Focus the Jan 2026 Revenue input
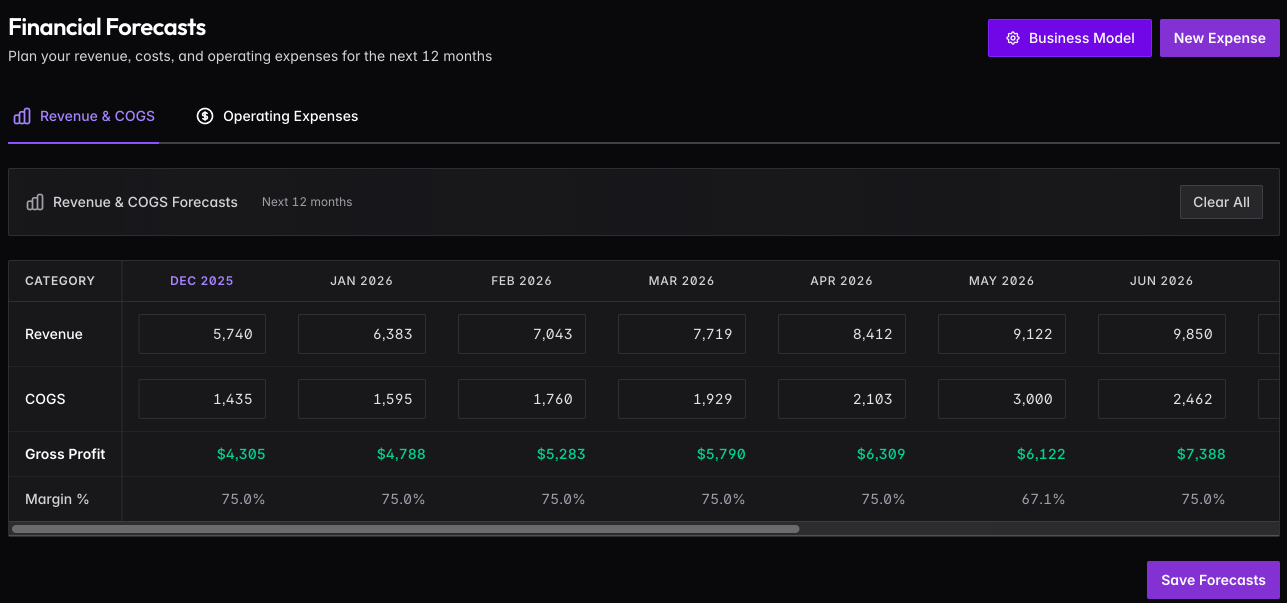 coord(362,334)
